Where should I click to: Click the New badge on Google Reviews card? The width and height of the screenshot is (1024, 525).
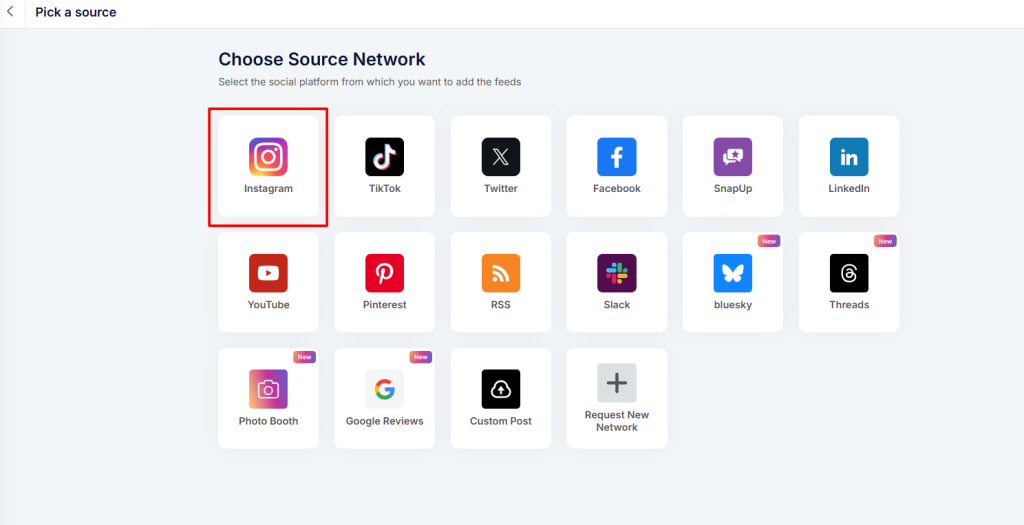421,357
